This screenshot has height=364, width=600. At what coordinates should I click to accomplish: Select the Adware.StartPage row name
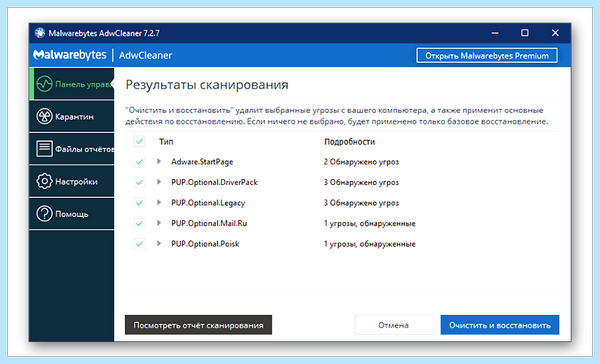(202, 162)
